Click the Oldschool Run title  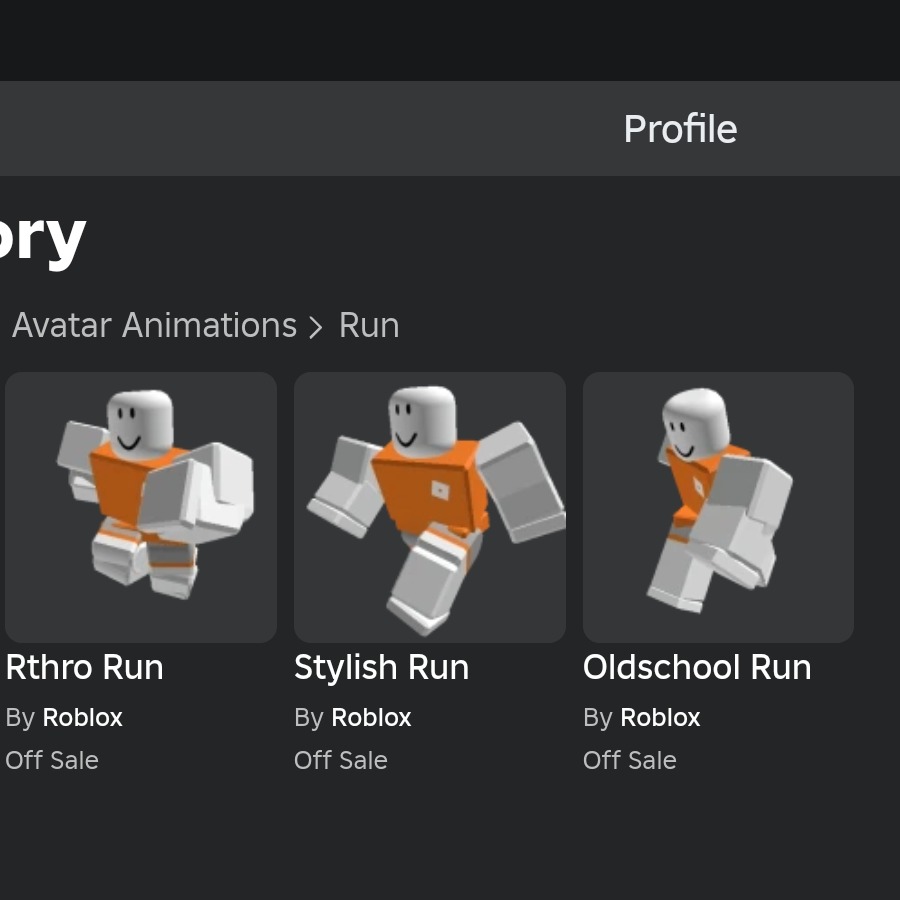(697, 667)
